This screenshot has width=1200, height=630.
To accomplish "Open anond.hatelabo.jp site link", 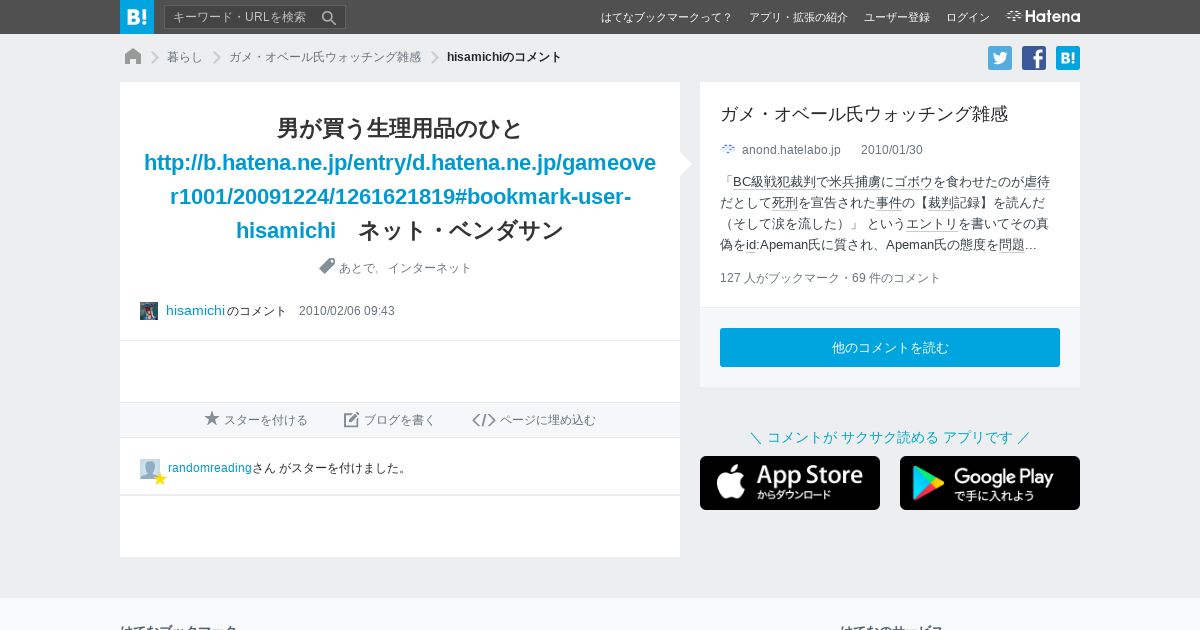I will [x=791, y=150].
